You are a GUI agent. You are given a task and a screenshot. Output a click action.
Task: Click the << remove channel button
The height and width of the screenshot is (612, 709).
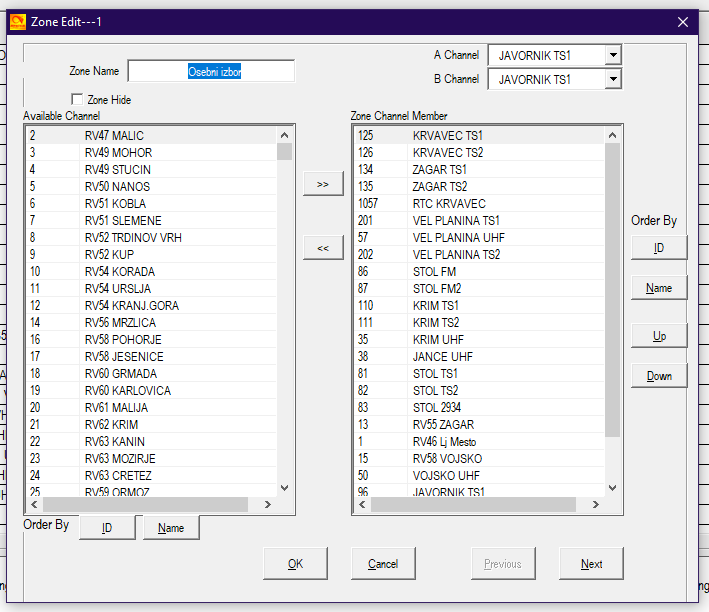point(322,248)
